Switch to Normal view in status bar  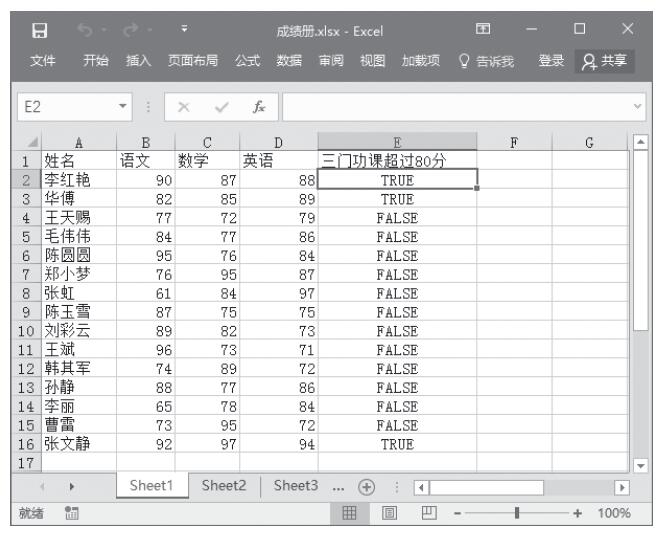click(351, 513)
